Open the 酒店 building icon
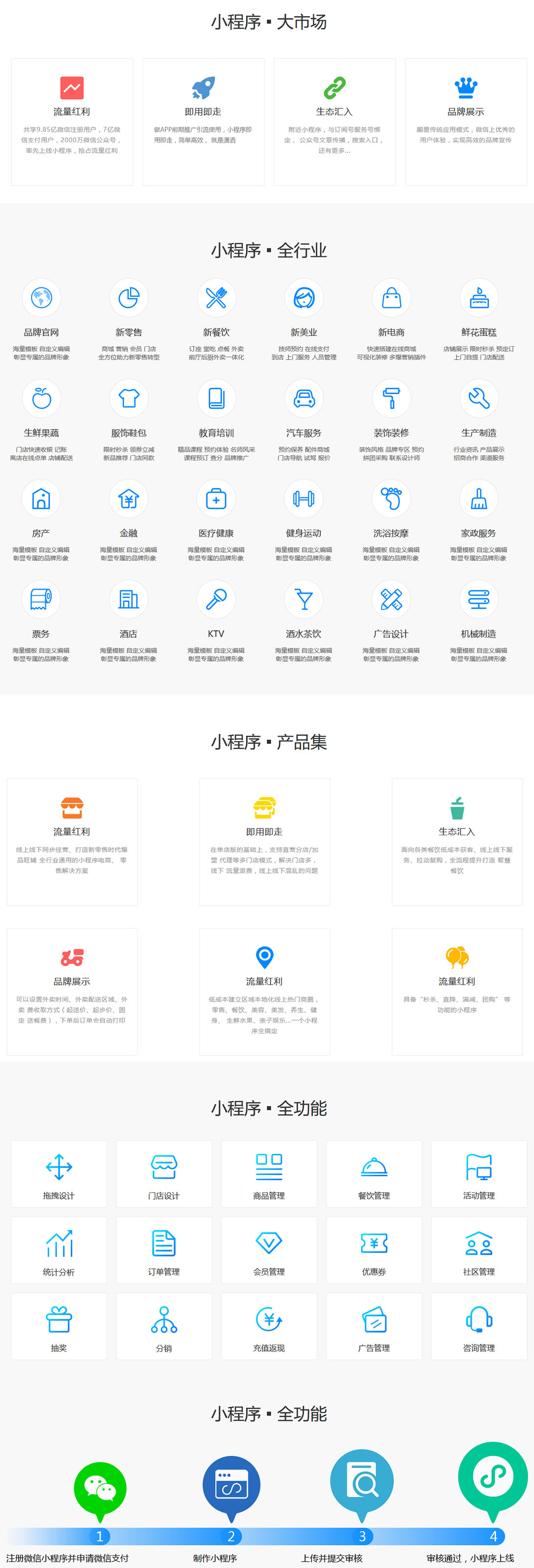The image size is (534, 1568). click(128, 599)
